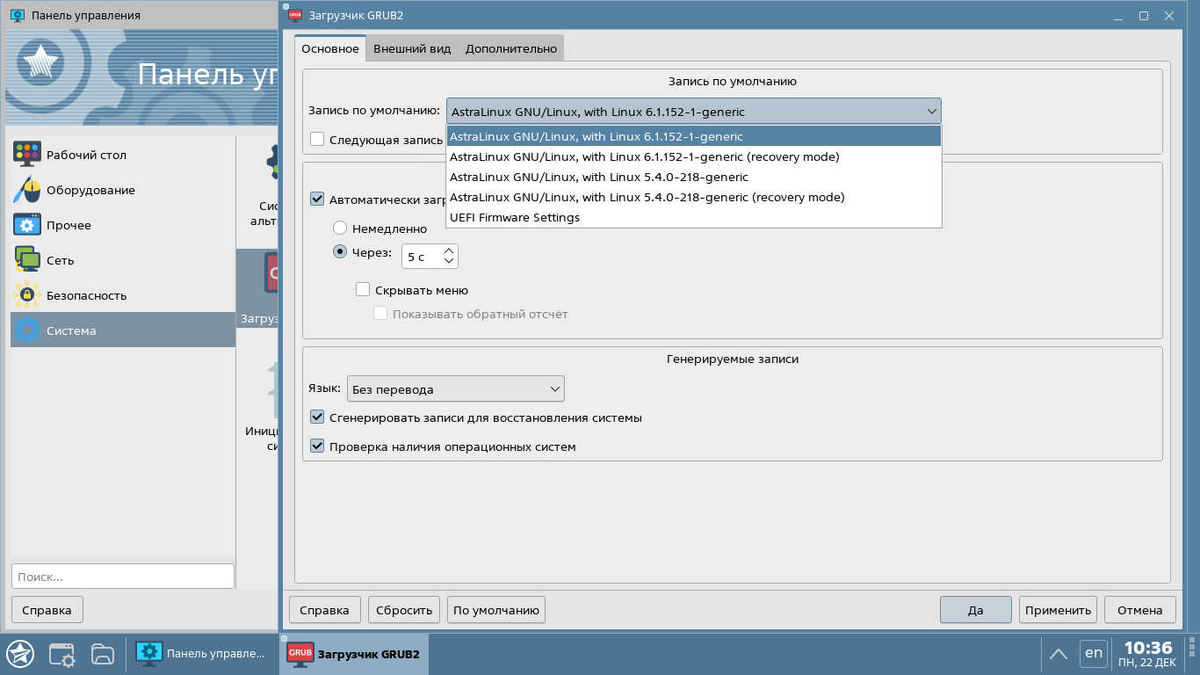Select Безопасность category in Control Panel

[x=123, y=295]
